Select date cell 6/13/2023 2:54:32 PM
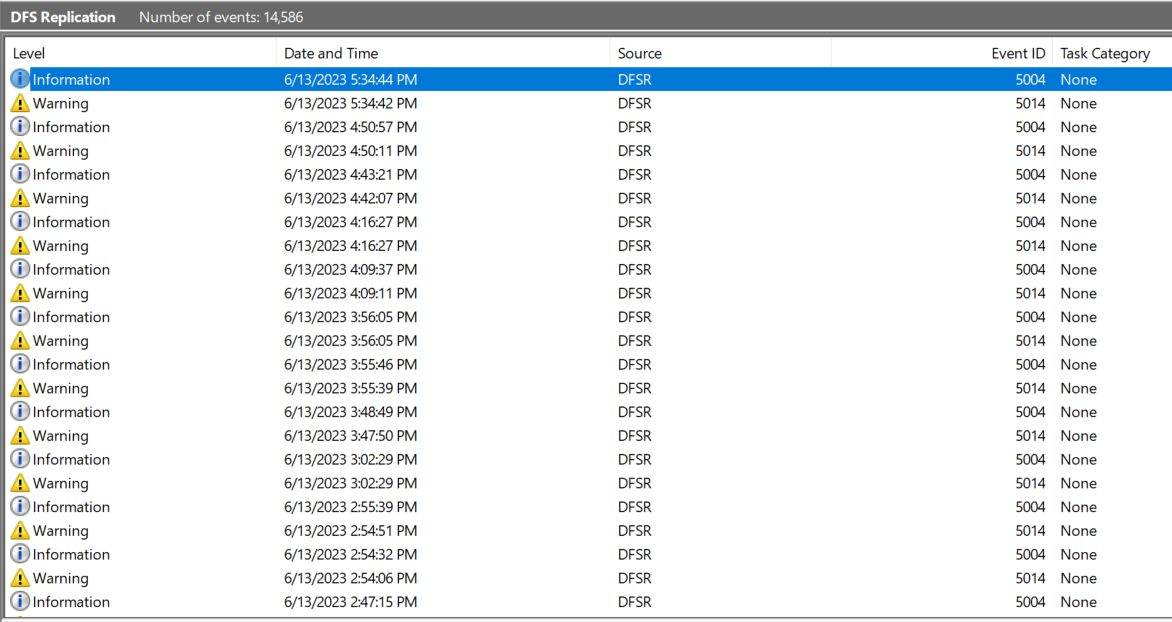 pos(351,554)
